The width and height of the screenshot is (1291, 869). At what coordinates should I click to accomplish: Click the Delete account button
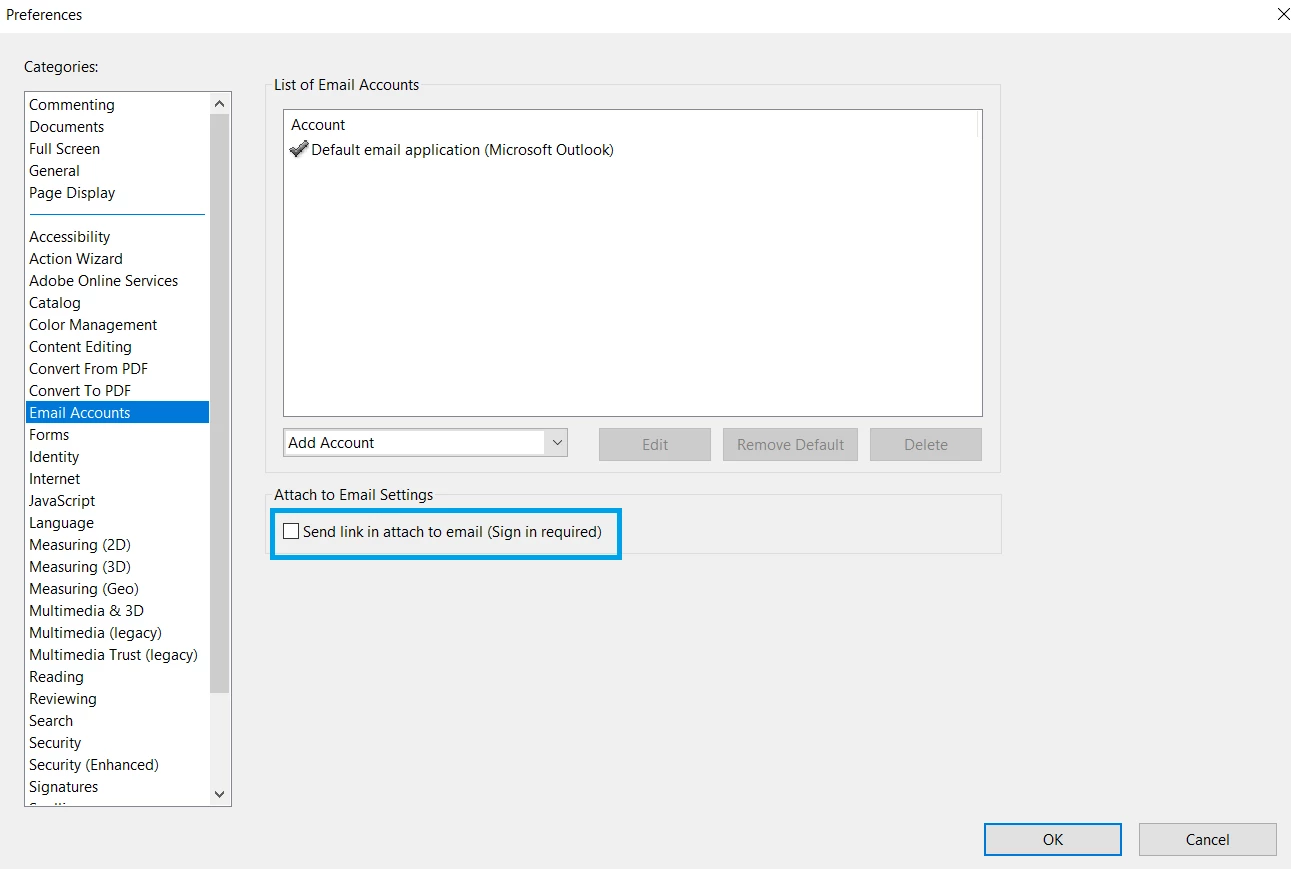pyautogui.click(x=926, y=445)
